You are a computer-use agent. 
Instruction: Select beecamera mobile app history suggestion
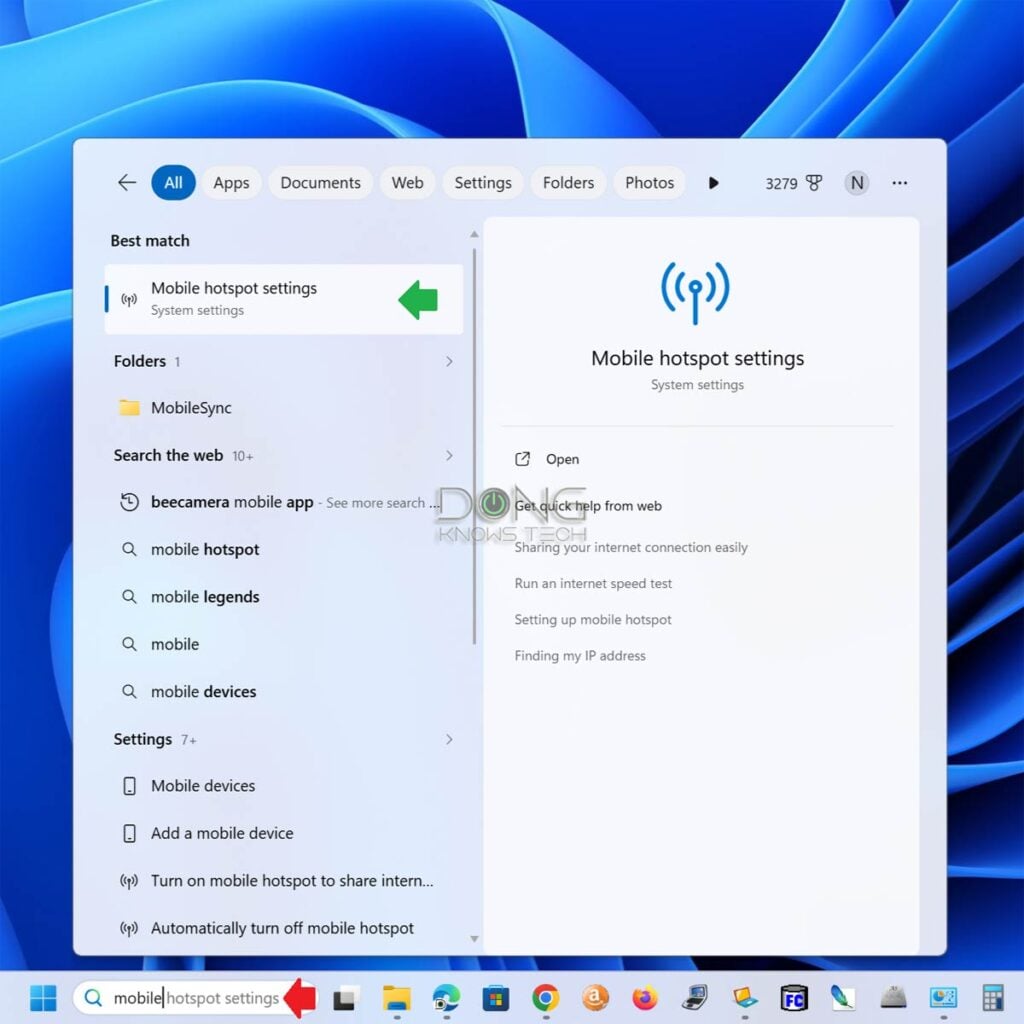click(x=283, y=502)
